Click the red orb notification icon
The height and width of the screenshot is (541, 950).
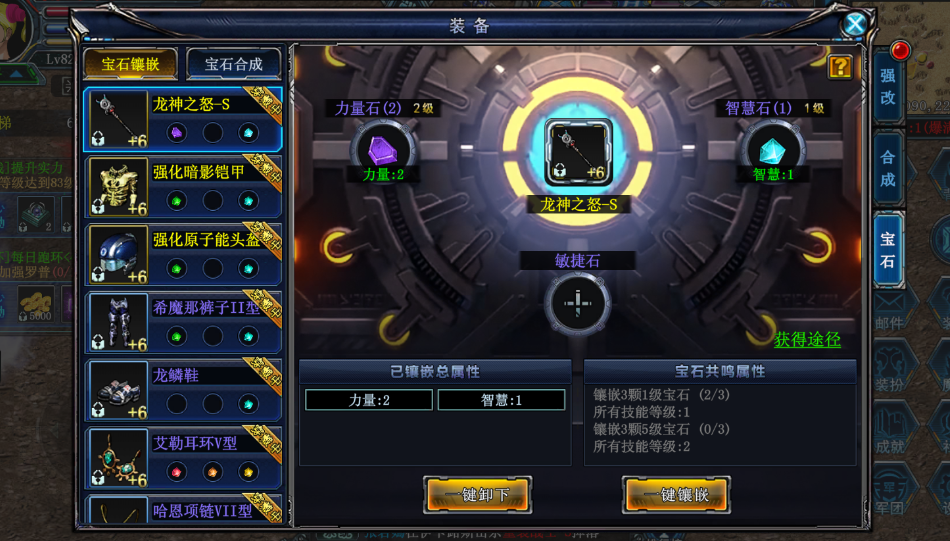[x=900, y=50]
